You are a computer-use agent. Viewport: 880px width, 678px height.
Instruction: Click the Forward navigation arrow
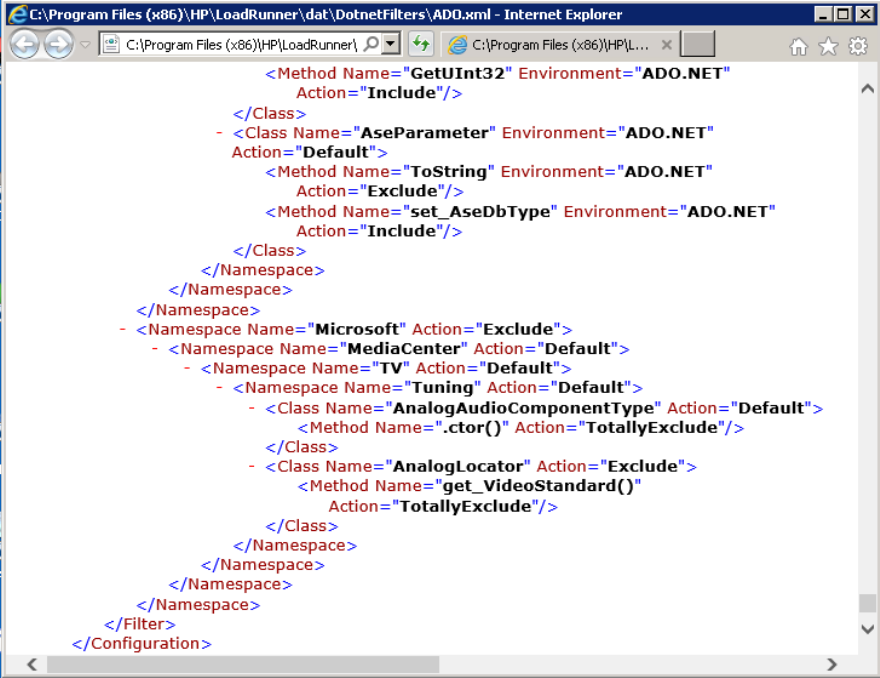coord(58,44)
